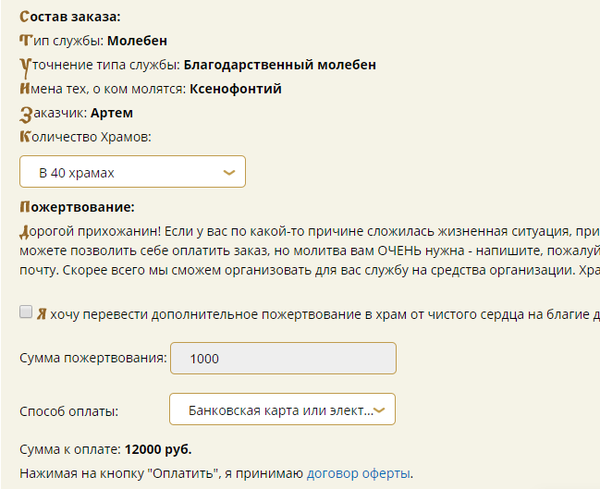Click the "Пожертвование:" section heading
Screen dimensions: 600x489
coord(76,208)
